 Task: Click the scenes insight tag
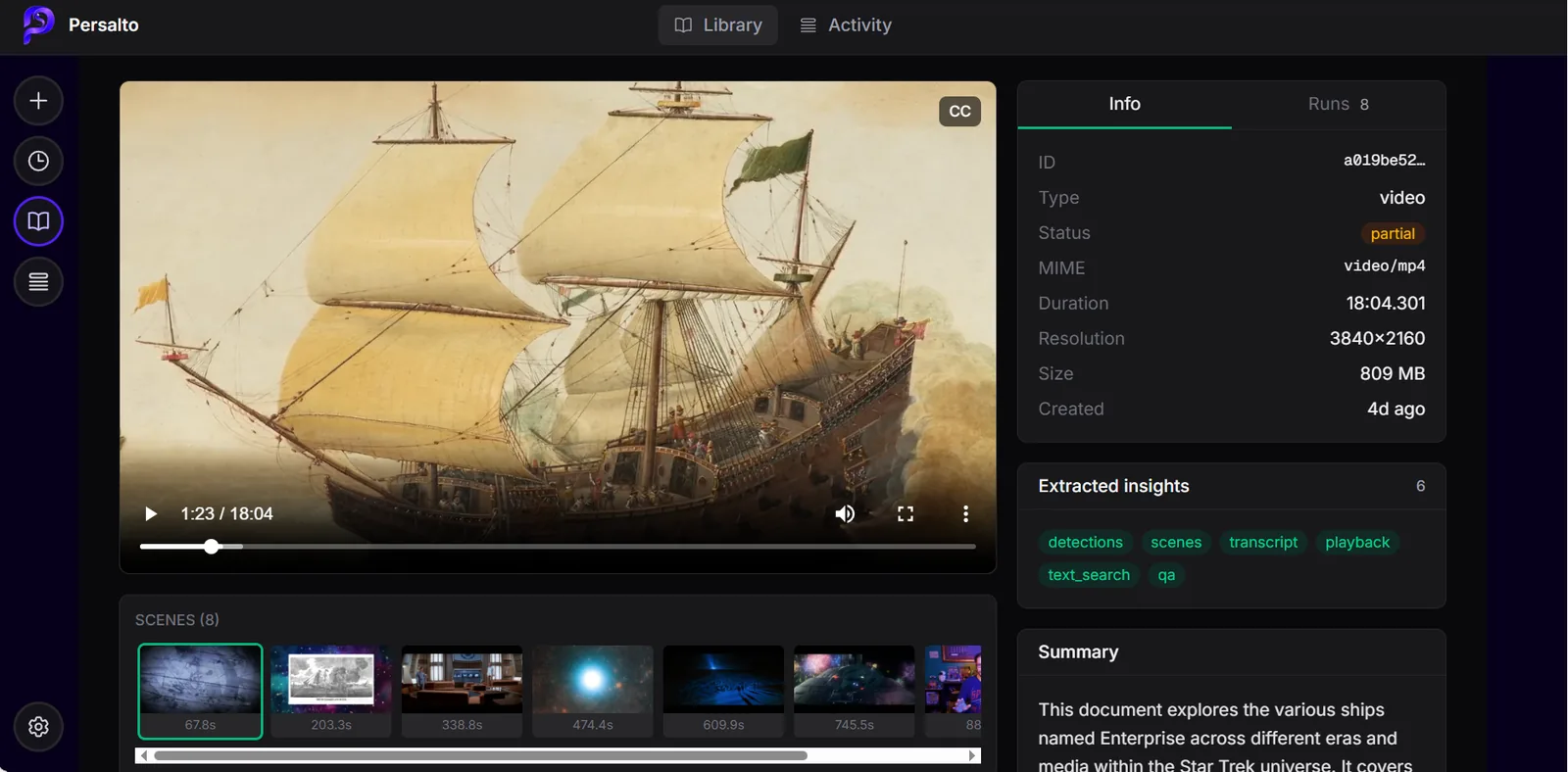(1176, 543)
